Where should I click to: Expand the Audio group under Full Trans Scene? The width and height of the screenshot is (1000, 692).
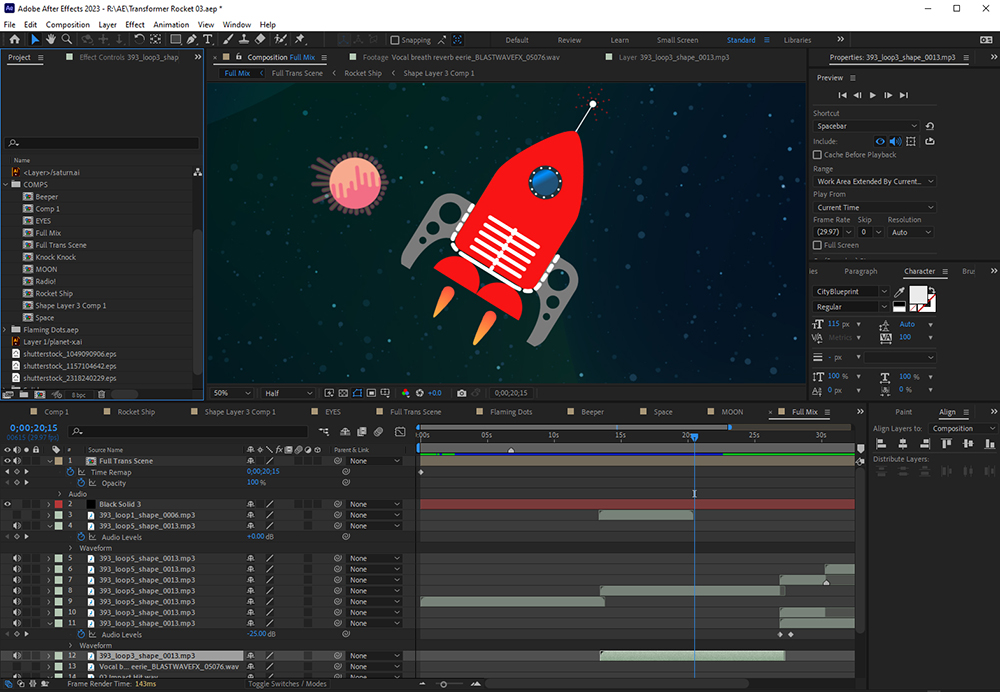click(59, 494)
